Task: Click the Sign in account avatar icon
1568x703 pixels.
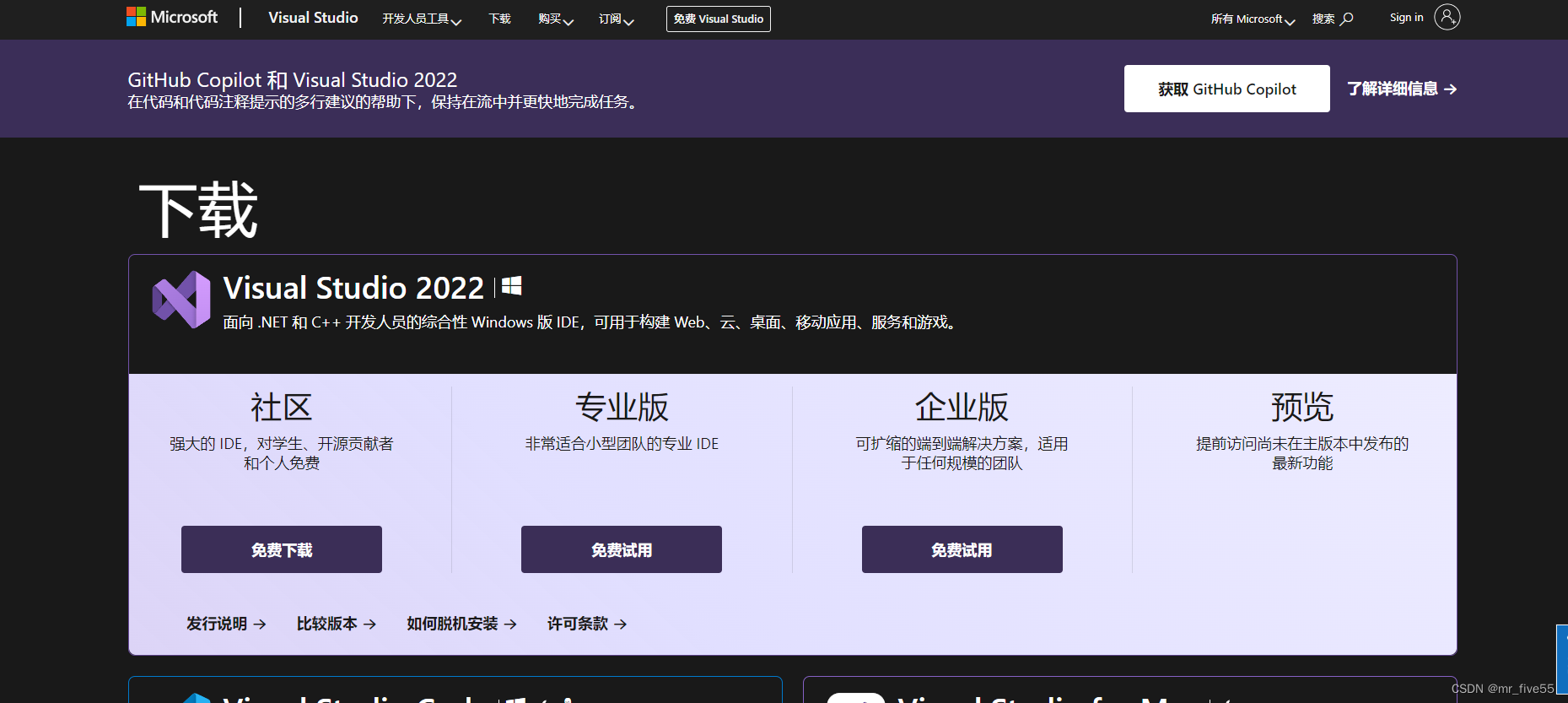Action: [x=1447, y=17]
